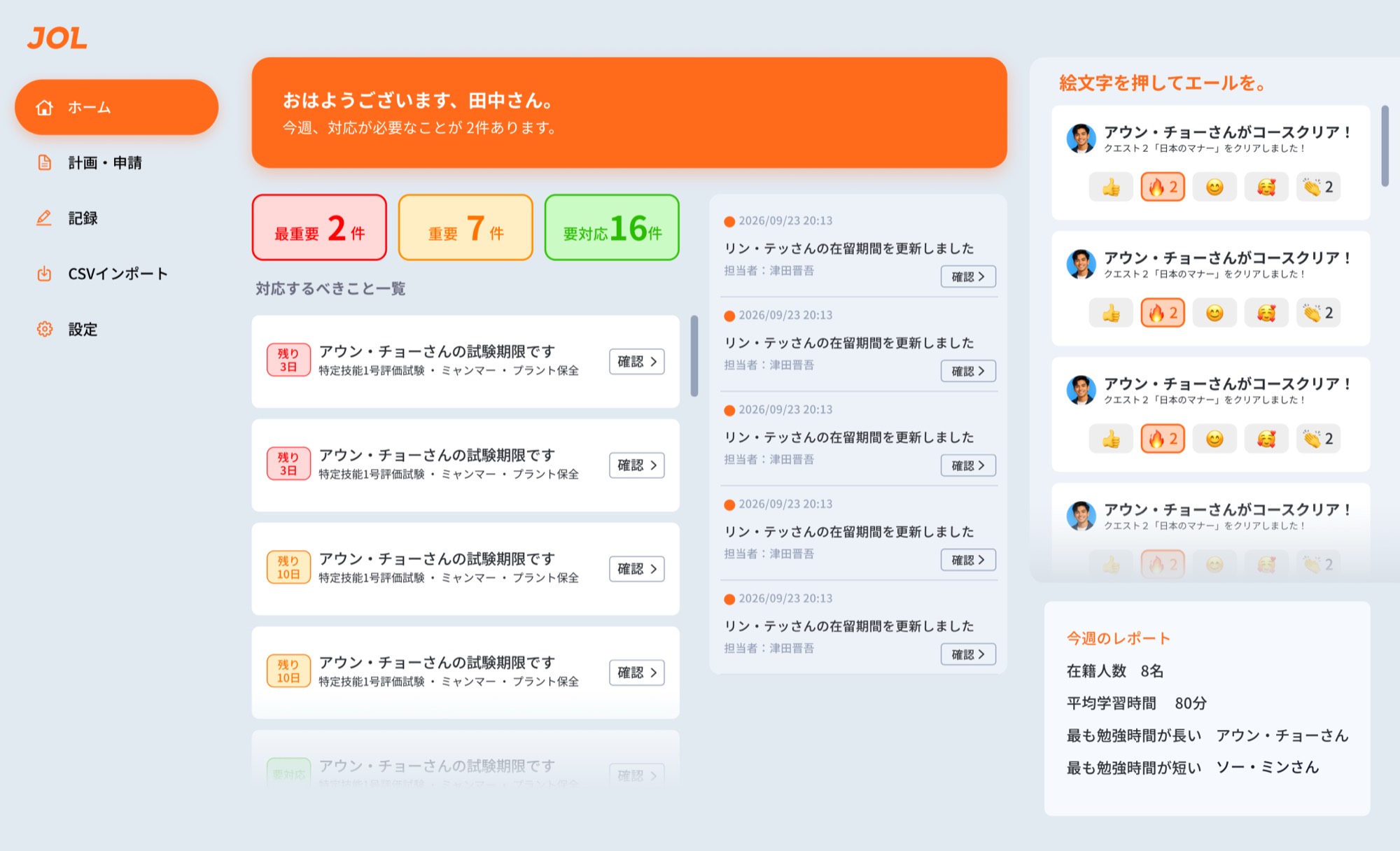Screen dimensions: 1400x851
Task: Filter by 最重要 2件 card
Action: 319,227
